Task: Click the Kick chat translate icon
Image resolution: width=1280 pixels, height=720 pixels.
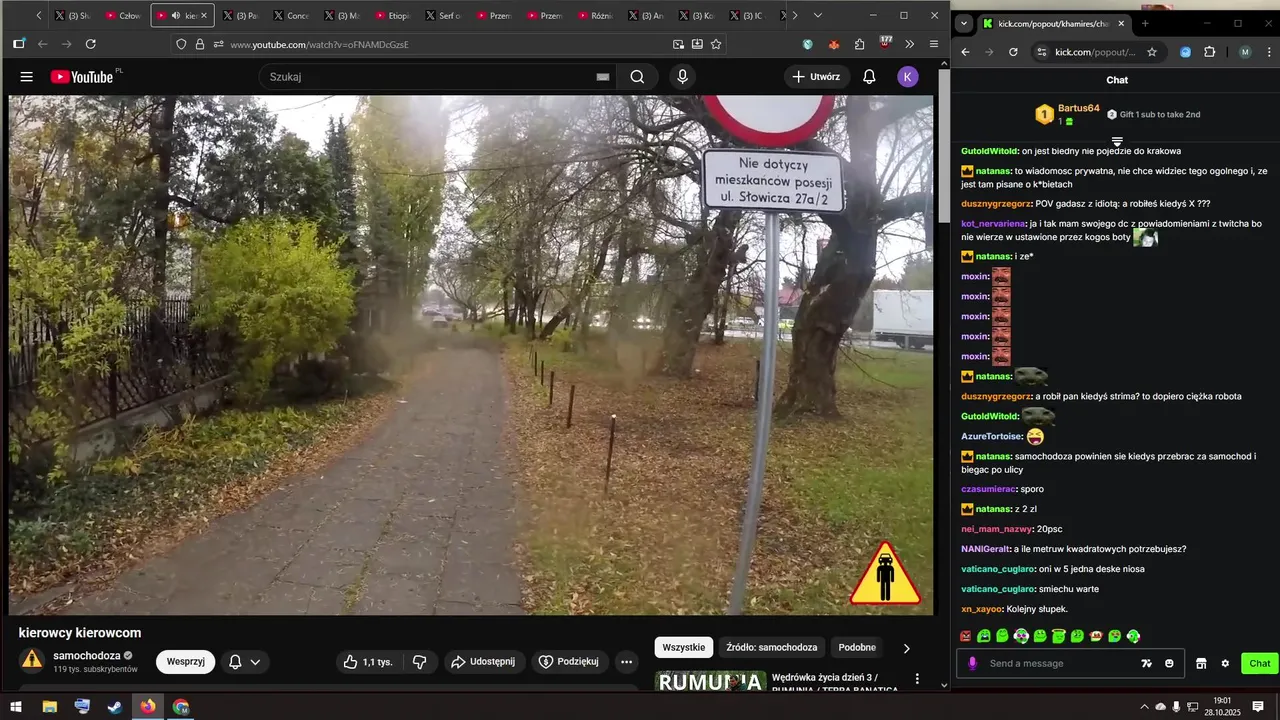Action: pos(1147,663)
